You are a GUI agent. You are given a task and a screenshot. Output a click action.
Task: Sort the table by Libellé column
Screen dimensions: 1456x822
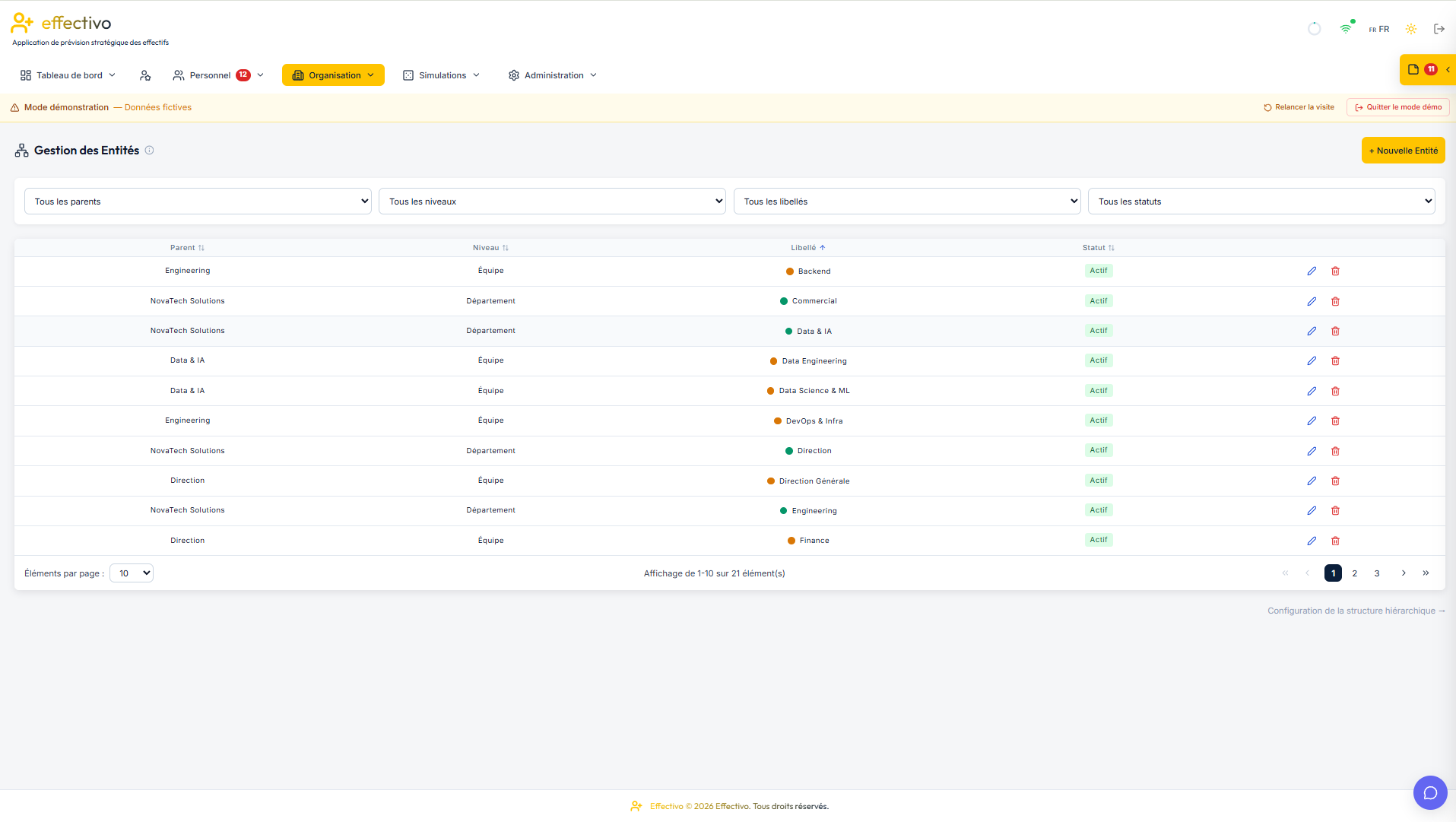[807, 248]
